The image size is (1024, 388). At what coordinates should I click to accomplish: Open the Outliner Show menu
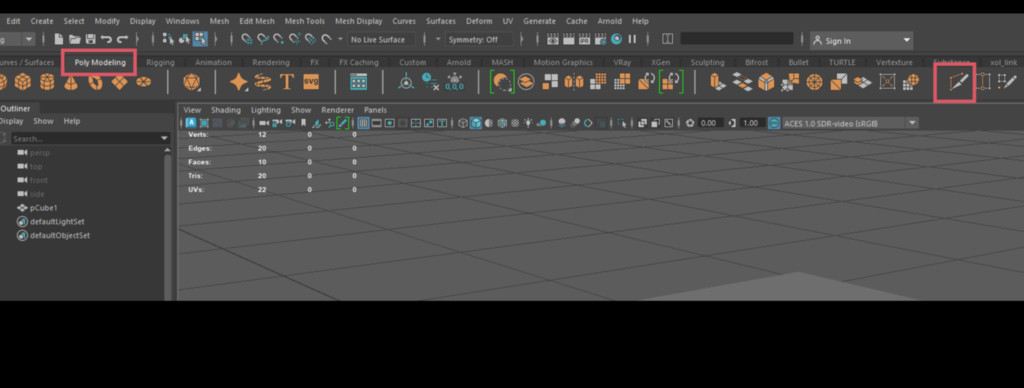(43, 121)
